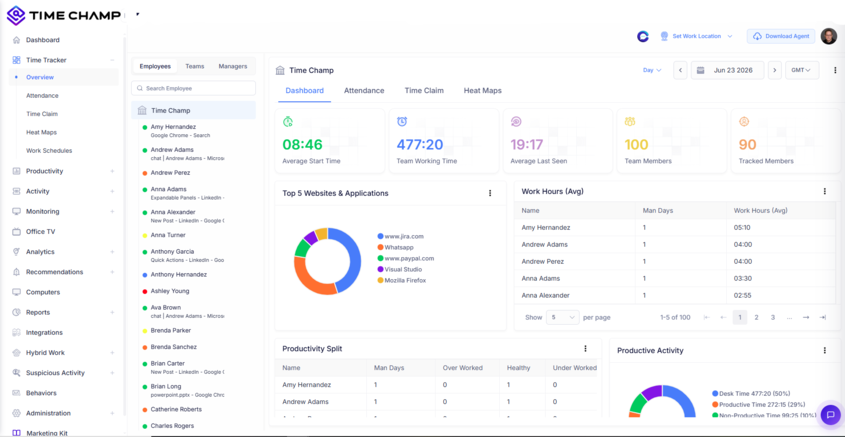
Task: Open the Attendance tab in main panel
Action: pyautogui.click(x=364, y=91)
